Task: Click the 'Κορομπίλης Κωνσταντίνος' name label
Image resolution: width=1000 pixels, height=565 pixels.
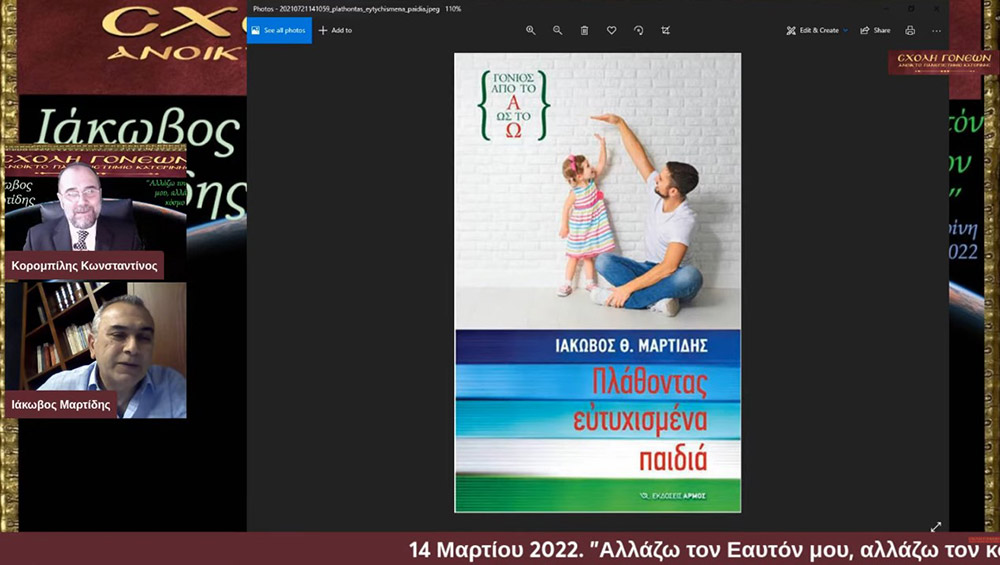Action: point(84,265)
